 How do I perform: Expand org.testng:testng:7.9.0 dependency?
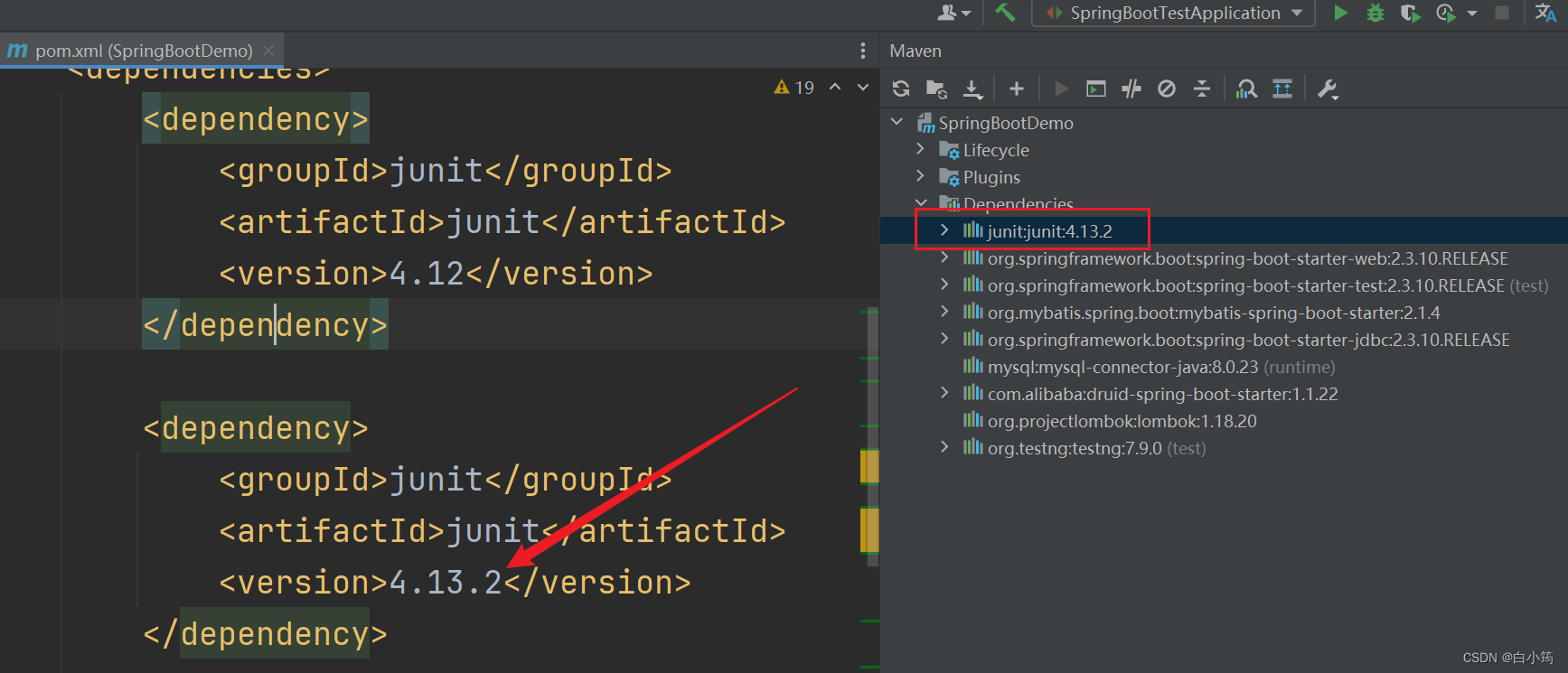944,447
